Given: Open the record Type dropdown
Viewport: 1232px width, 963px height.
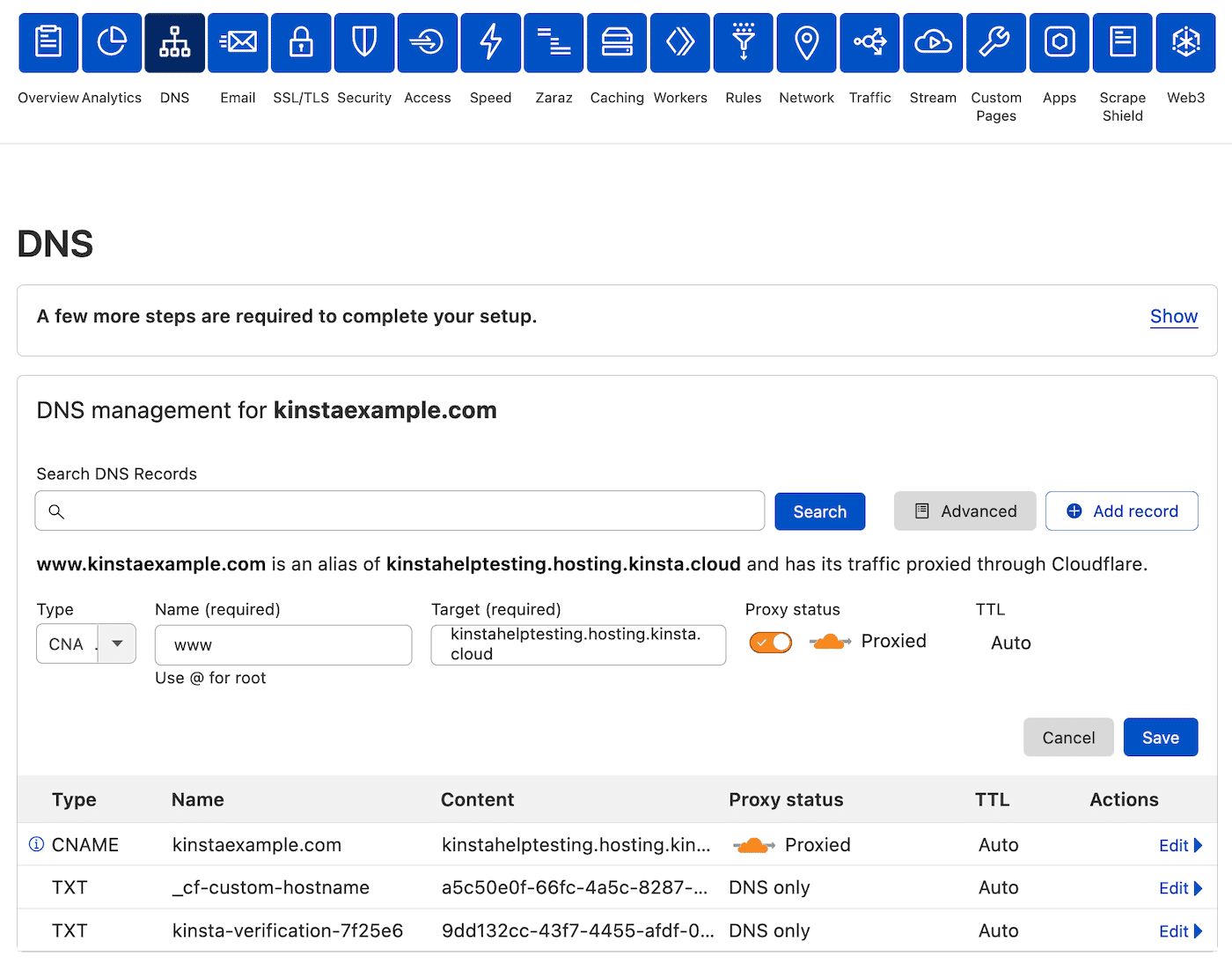Looking at the screenshot, I should pos(116,643).
